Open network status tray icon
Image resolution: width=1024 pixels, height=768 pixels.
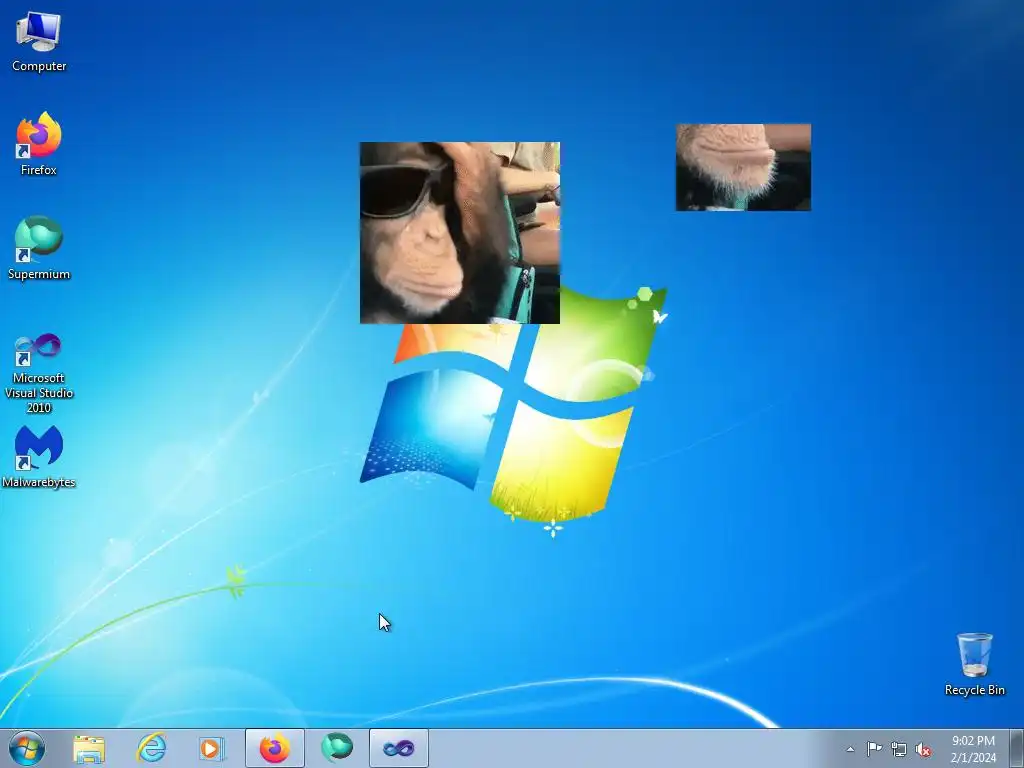899,749
